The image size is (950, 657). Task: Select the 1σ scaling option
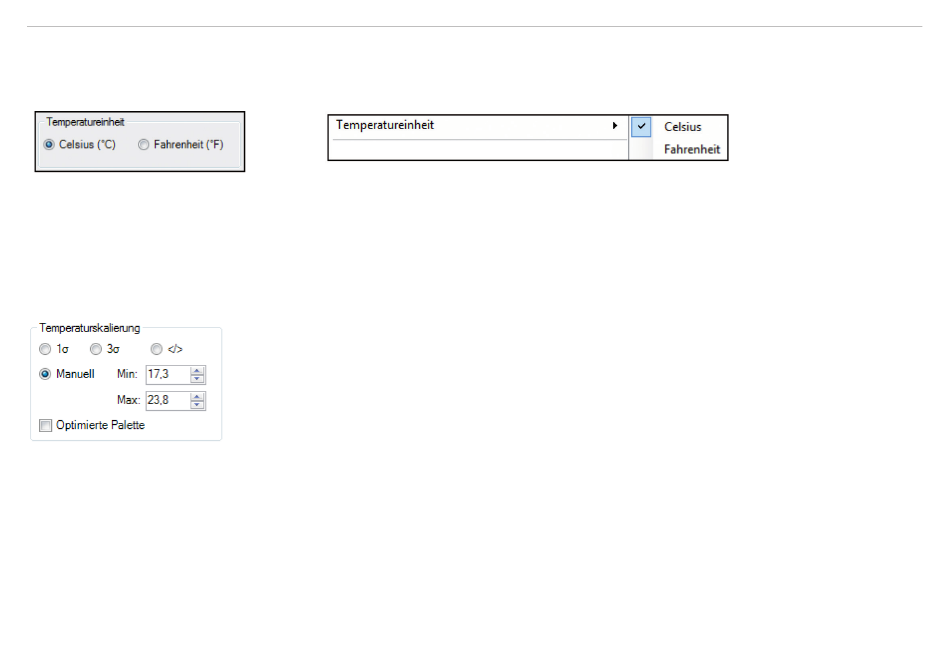(x=45, y=349)
